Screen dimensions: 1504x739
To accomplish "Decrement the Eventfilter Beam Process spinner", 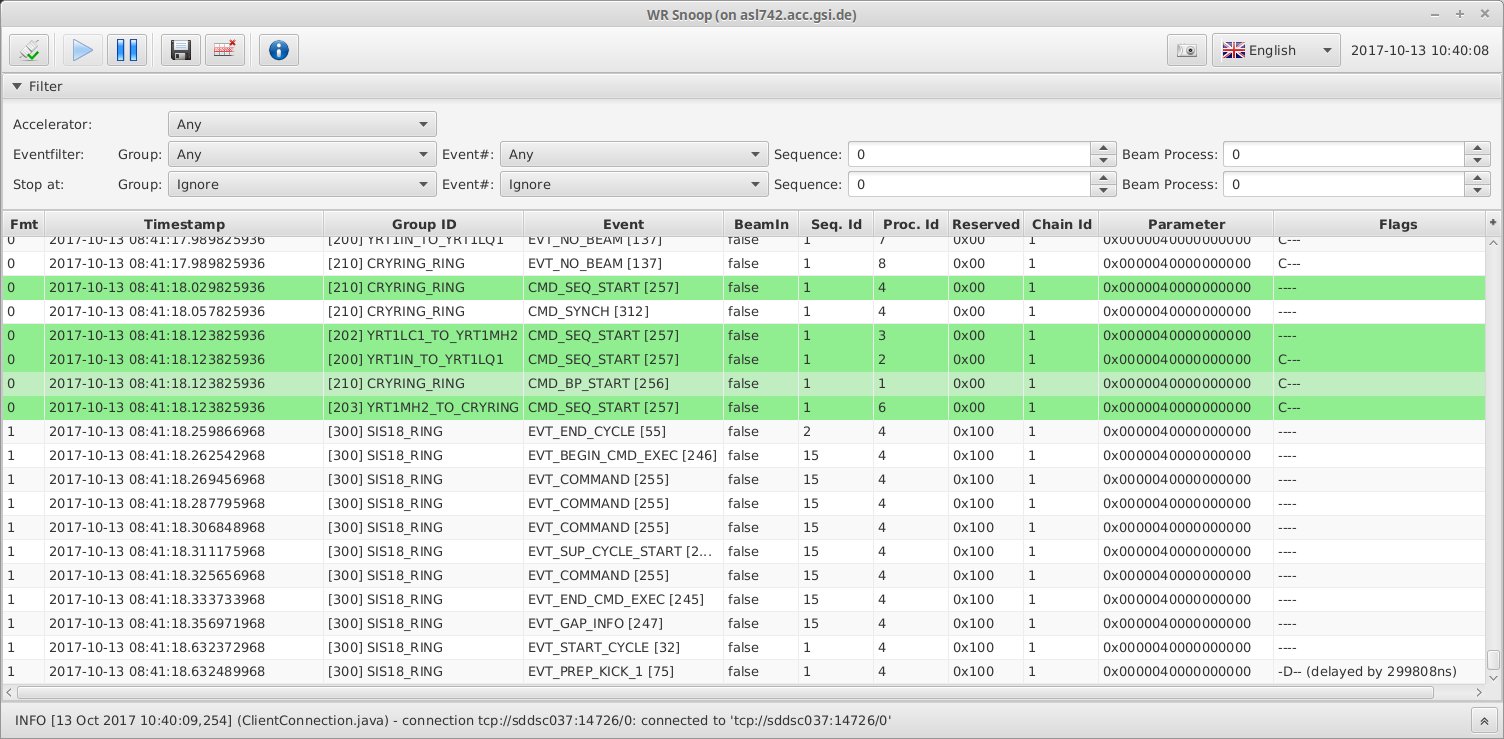I will coord(1478,162).
